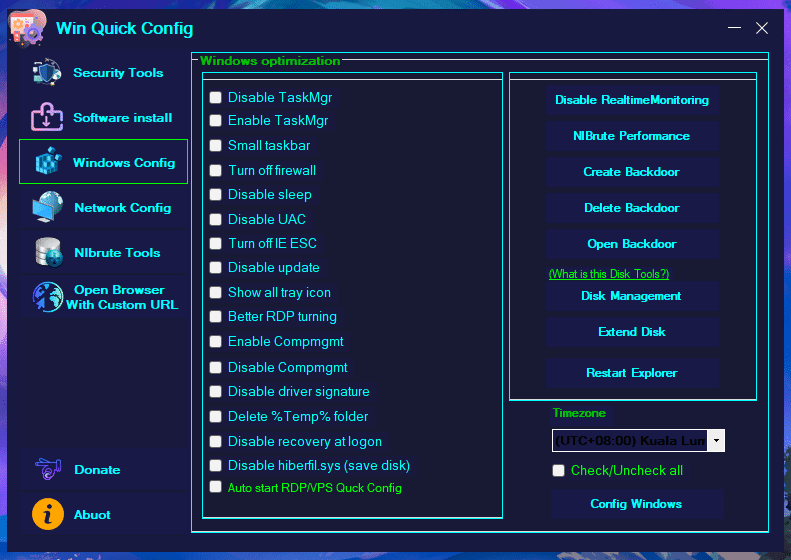
Task: Click the Security Tools shield icon
Action: point(47,72)
